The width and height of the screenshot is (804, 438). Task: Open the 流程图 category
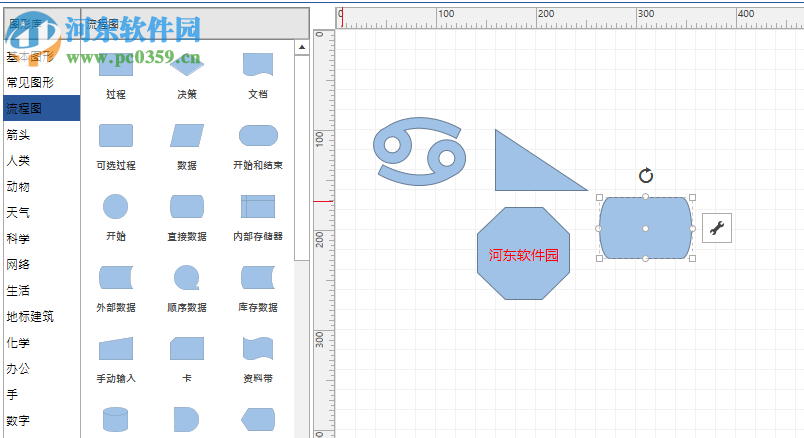click(42, 108)
